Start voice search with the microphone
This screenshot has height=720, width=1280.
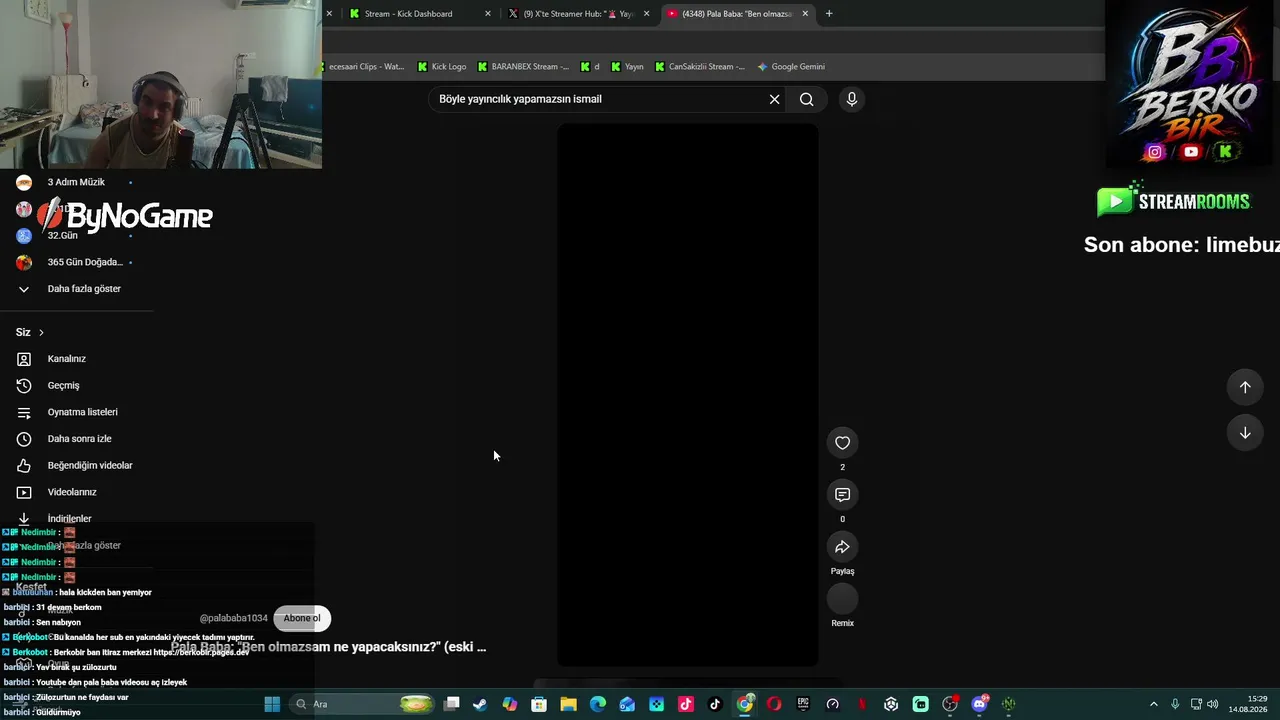tap(851, 99)
